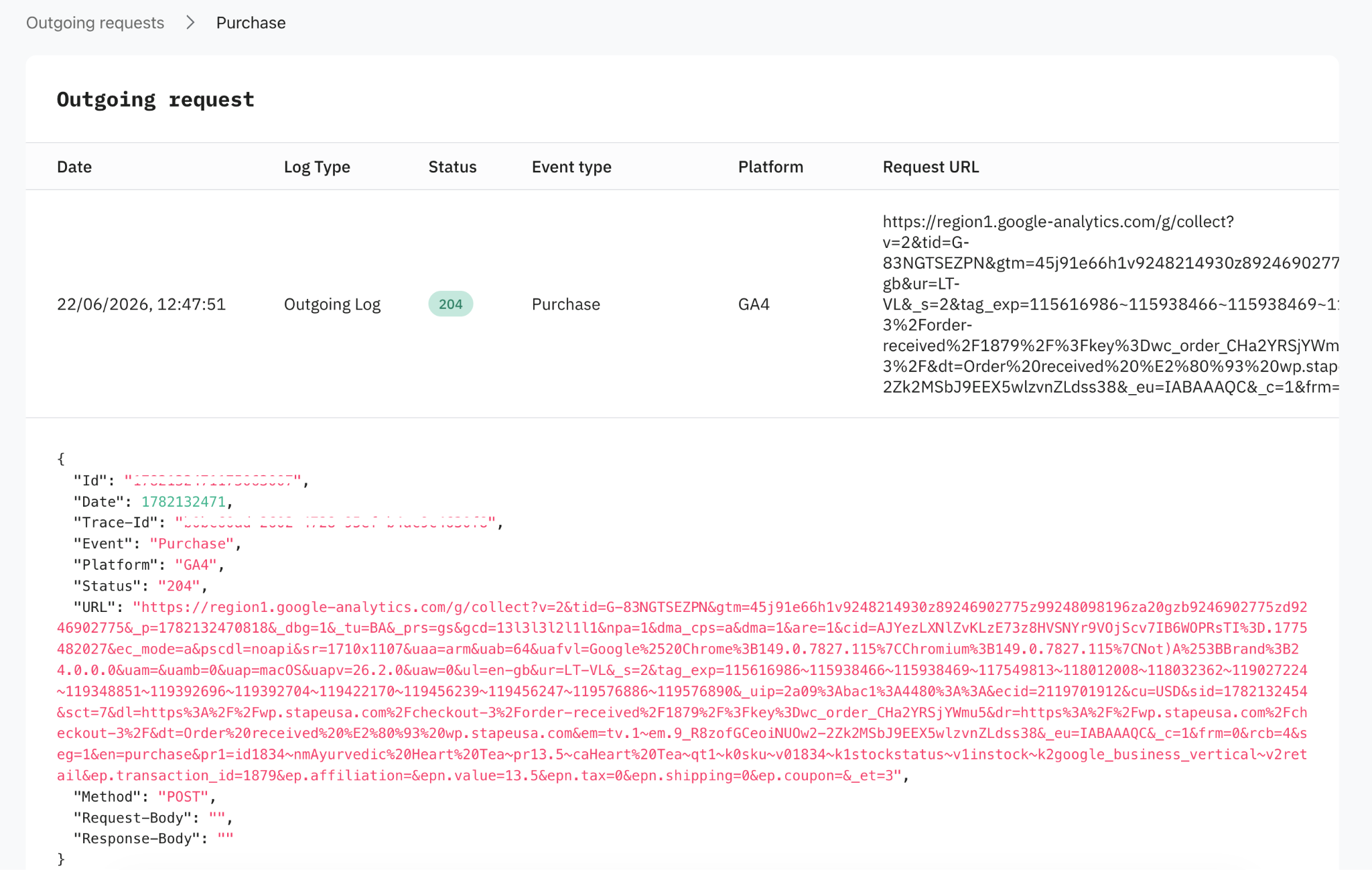Click the Request URL text in table row

(x=1111, y=304)
